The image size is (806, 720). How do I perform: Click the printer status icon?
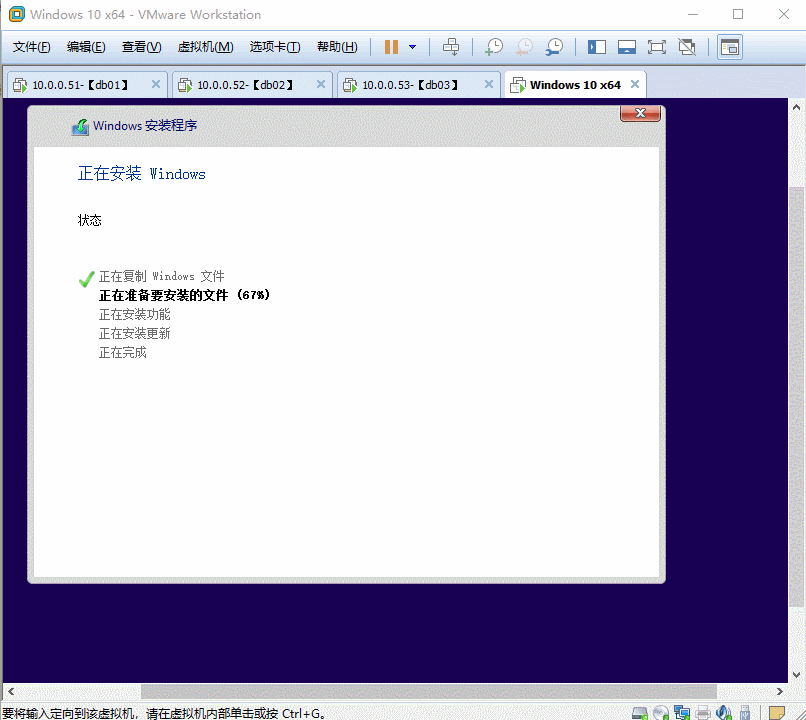click(x=703, y=713)
